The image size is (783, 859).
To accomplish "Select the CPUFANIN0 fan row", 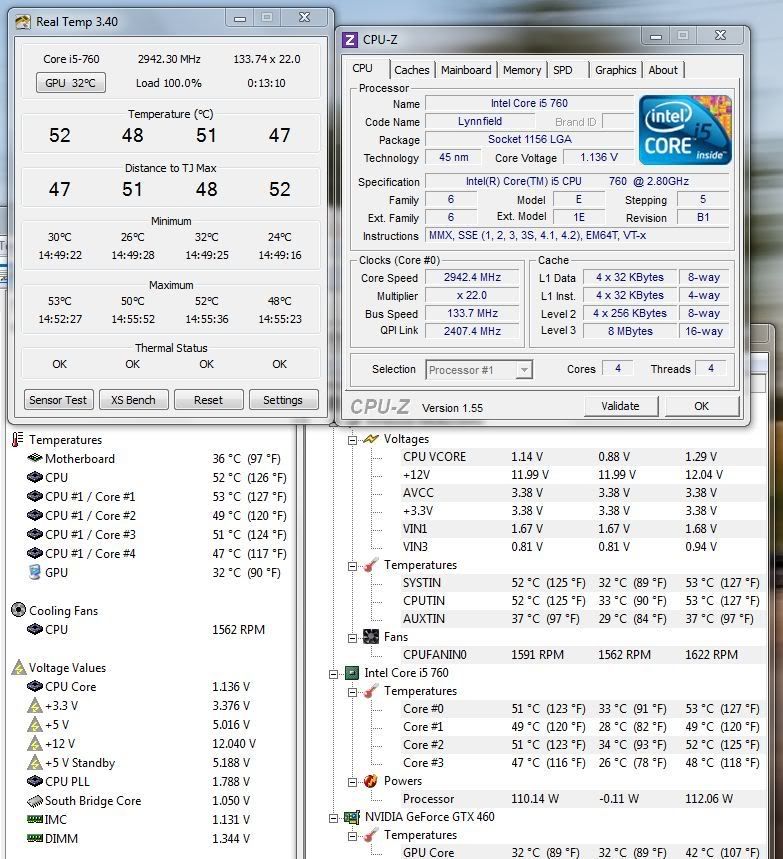I will (x=584, y=655).
